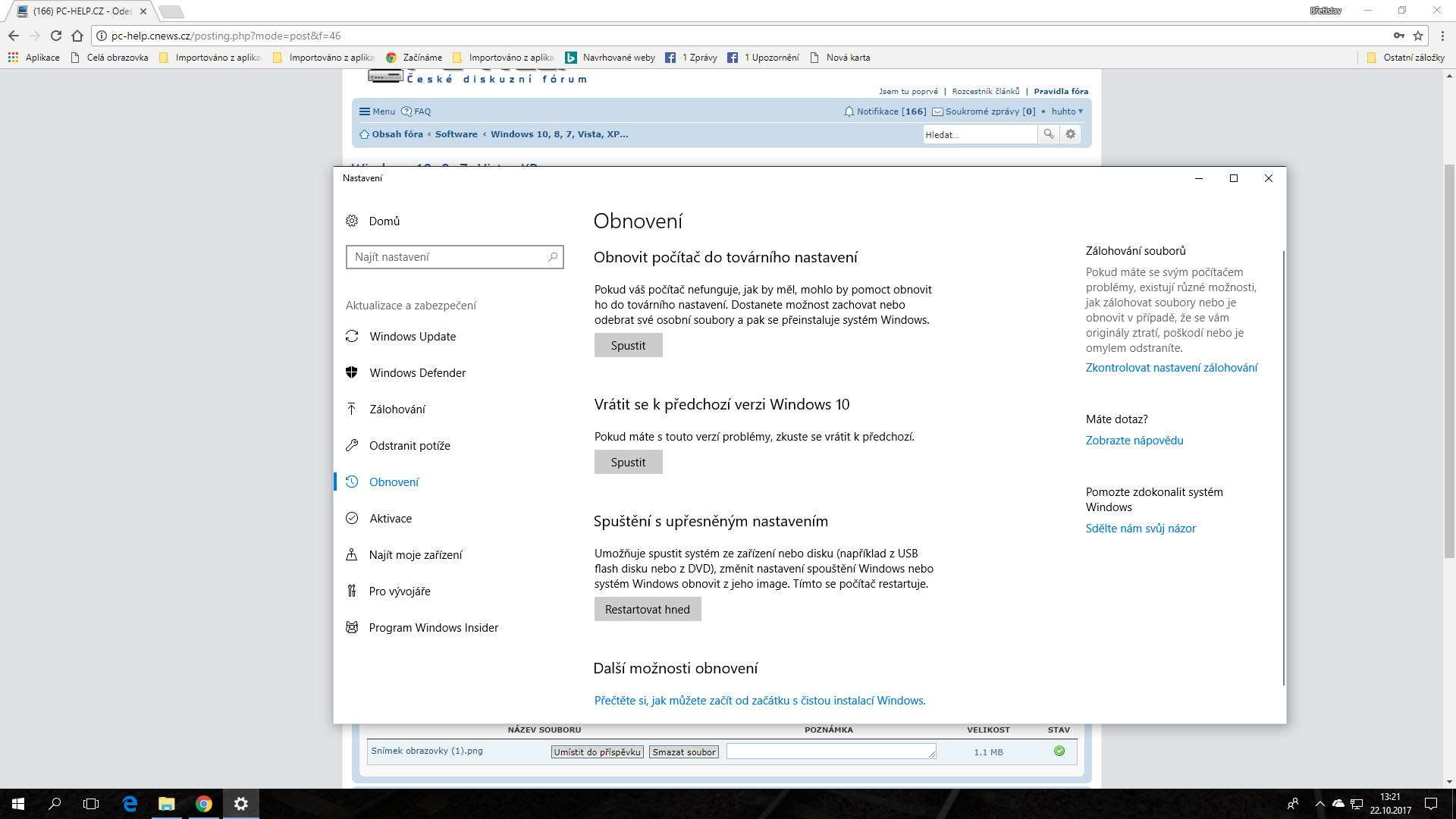Open Windows Update settings

coord(412,336)
